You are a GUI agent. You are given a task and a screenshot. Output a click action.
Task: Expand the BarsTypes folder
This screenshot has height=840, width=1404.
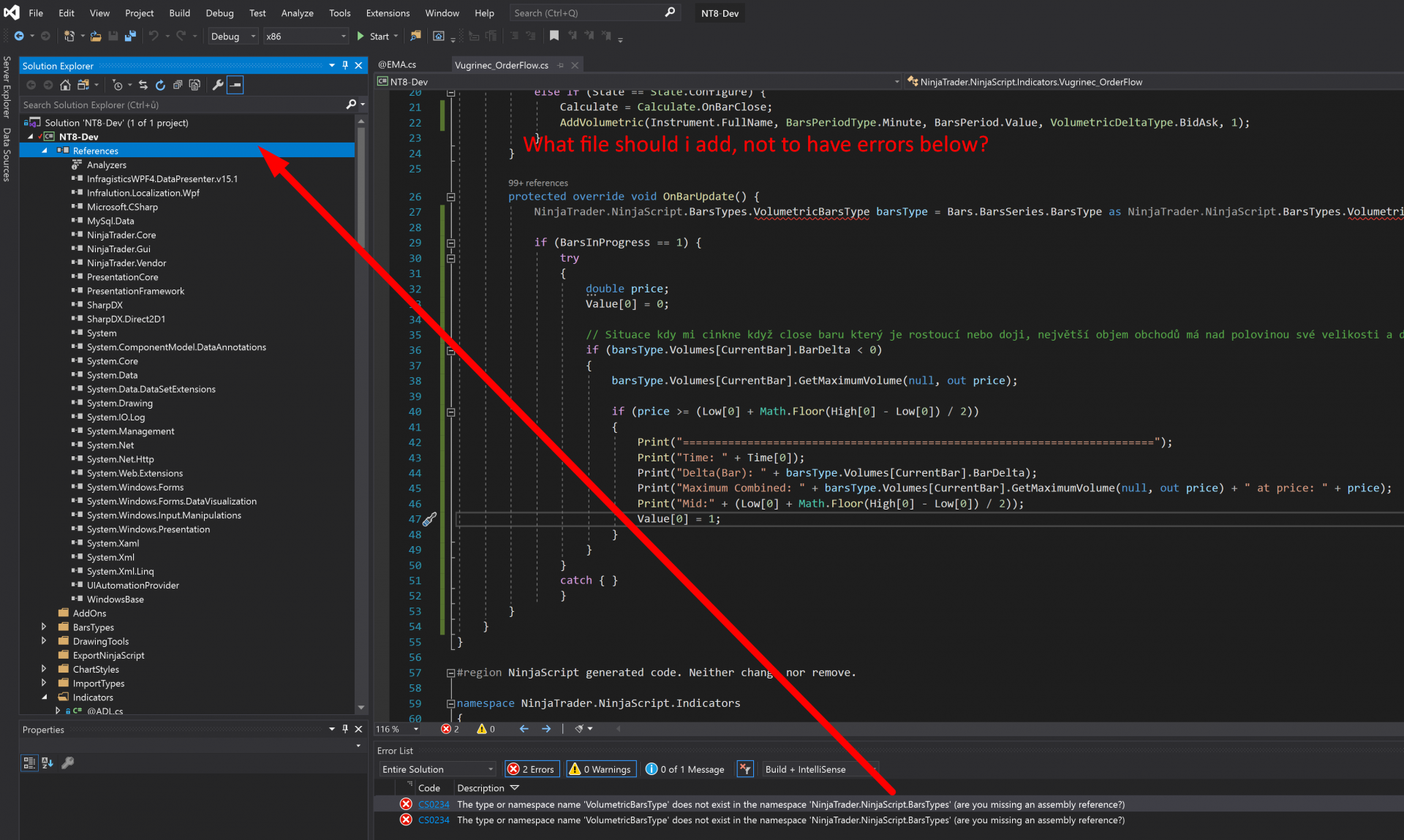(44, 627)
